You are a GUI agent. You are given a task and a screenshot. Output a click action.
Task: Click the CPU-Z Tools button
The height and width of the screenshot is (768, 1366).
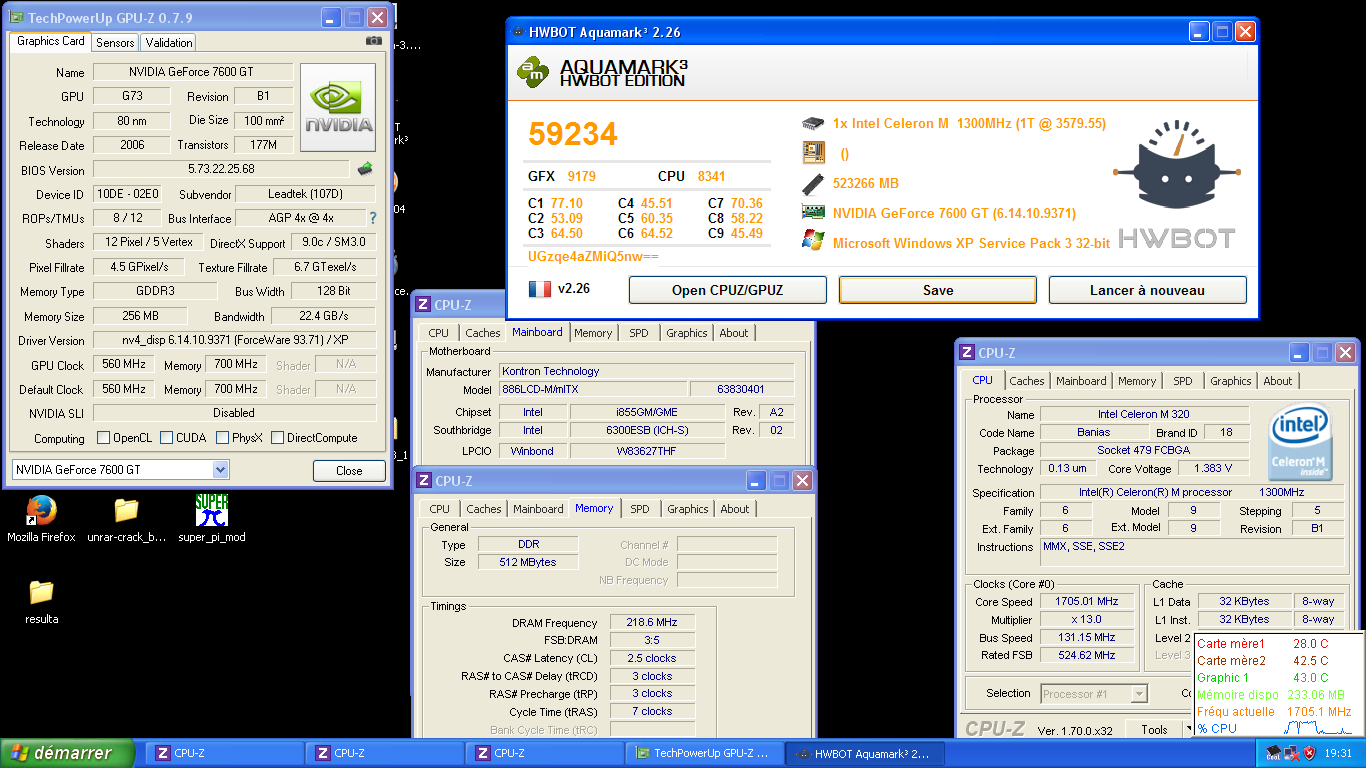point(1155,730)
